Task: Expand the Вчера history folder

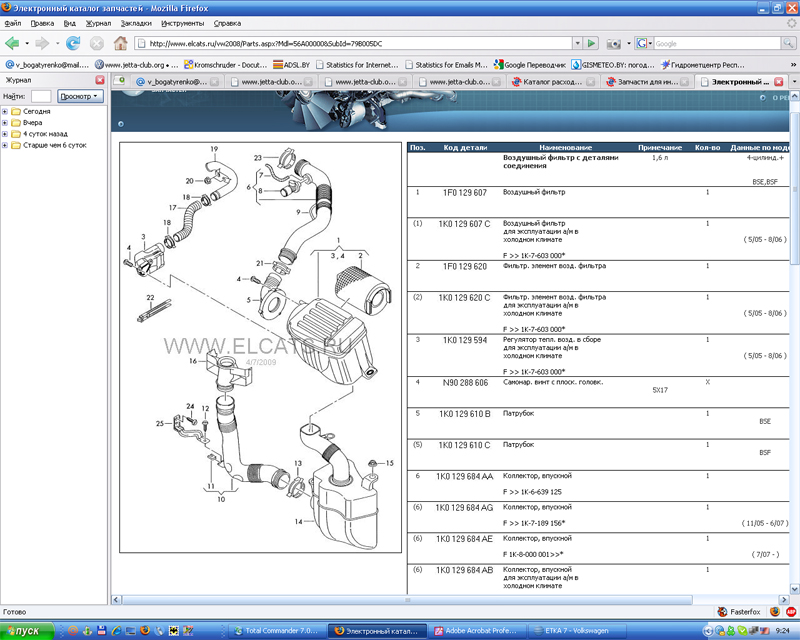Action: tap(5, 122)
